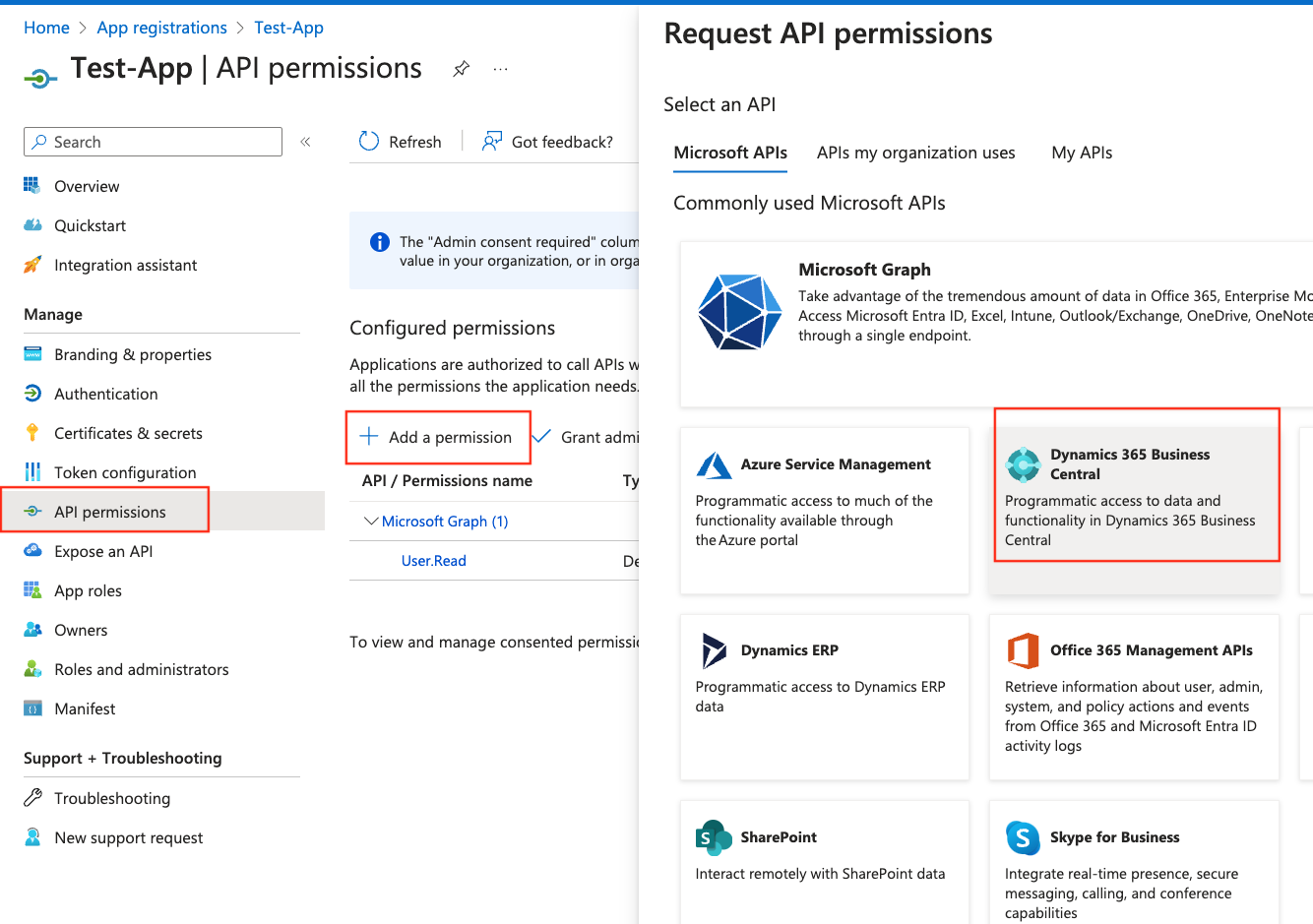Viewport: 1313px width, 924px height.
Task: Select the Dynamics 365 Business Central API card
Action: (1134, 511)
